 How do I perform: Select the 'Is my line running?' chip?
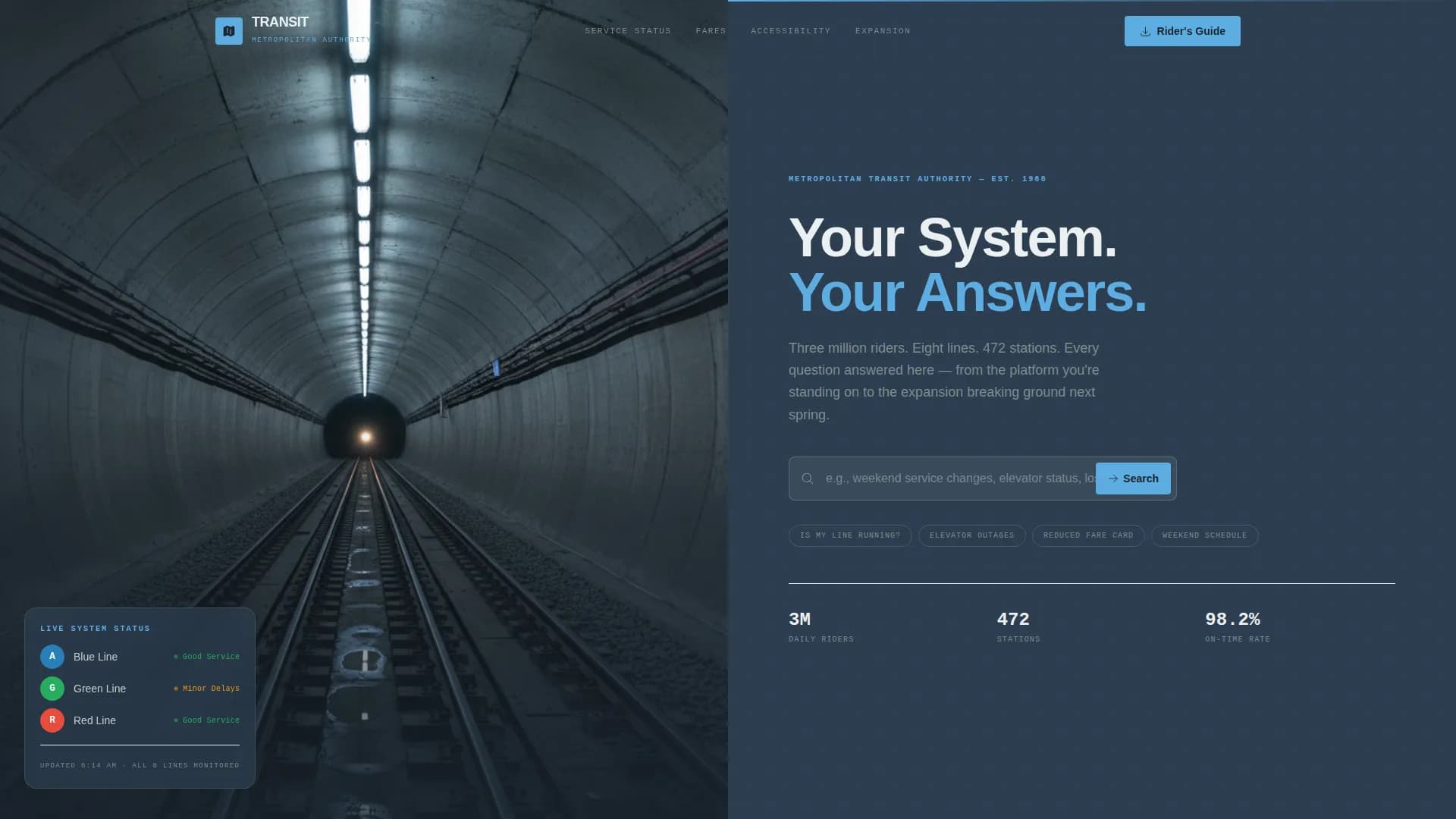(850, 535)
